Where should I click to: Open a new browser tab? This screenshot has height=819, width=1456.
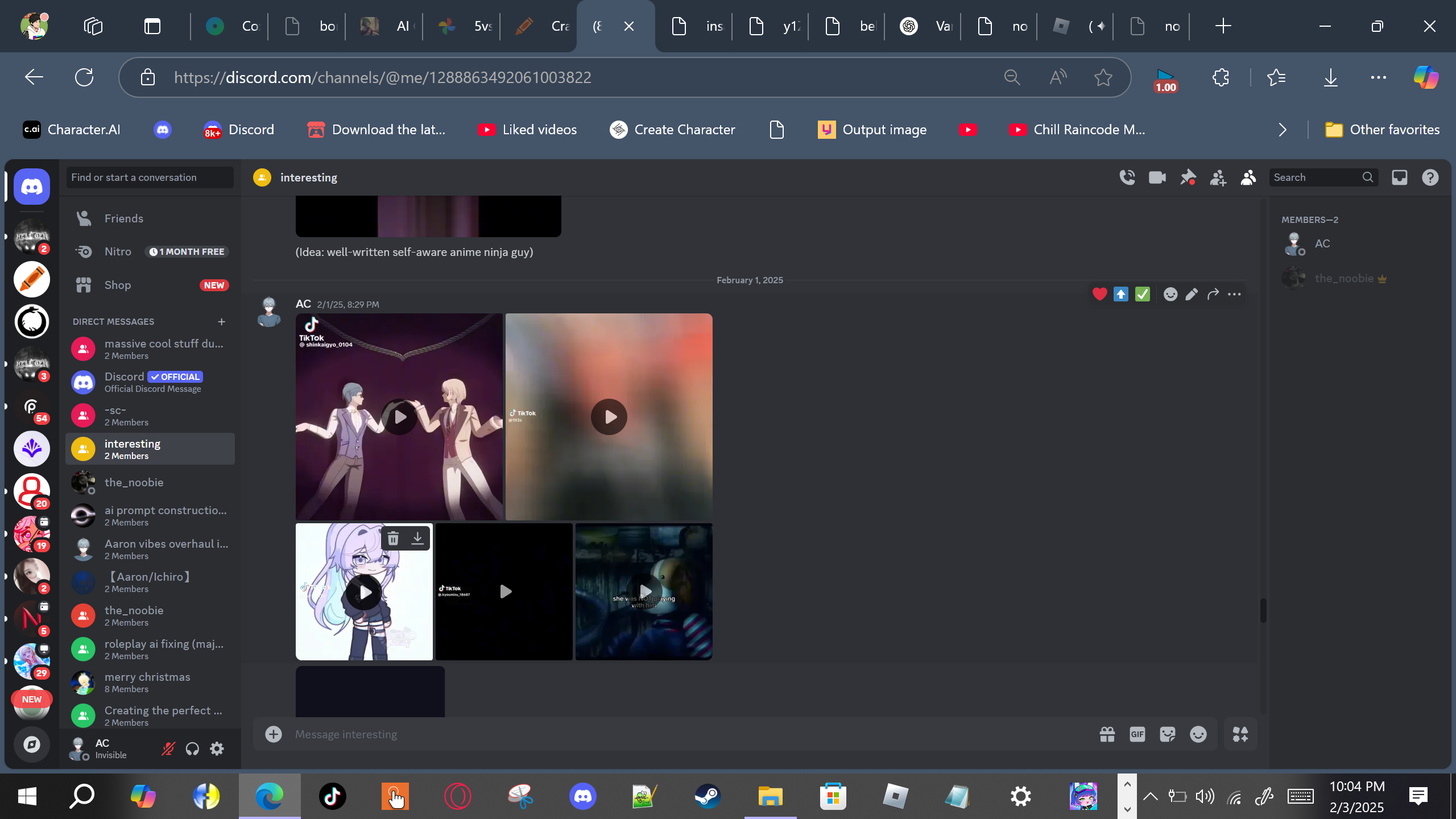(1223, 26)
